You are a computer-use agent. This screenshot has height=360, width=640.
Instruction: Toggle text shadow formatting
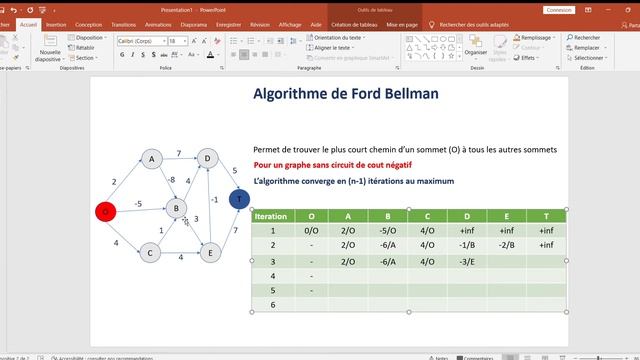[x=153, y=54]
